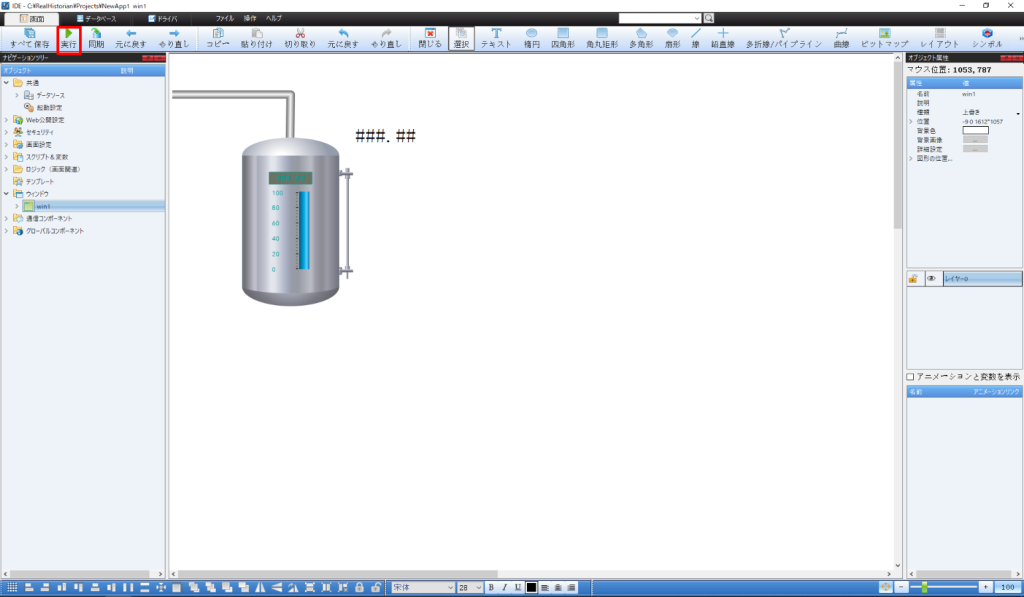The width and height of the screenshot is (1024, 597).
Task: Switch to the データベース tab
Action: coord(96,19)
